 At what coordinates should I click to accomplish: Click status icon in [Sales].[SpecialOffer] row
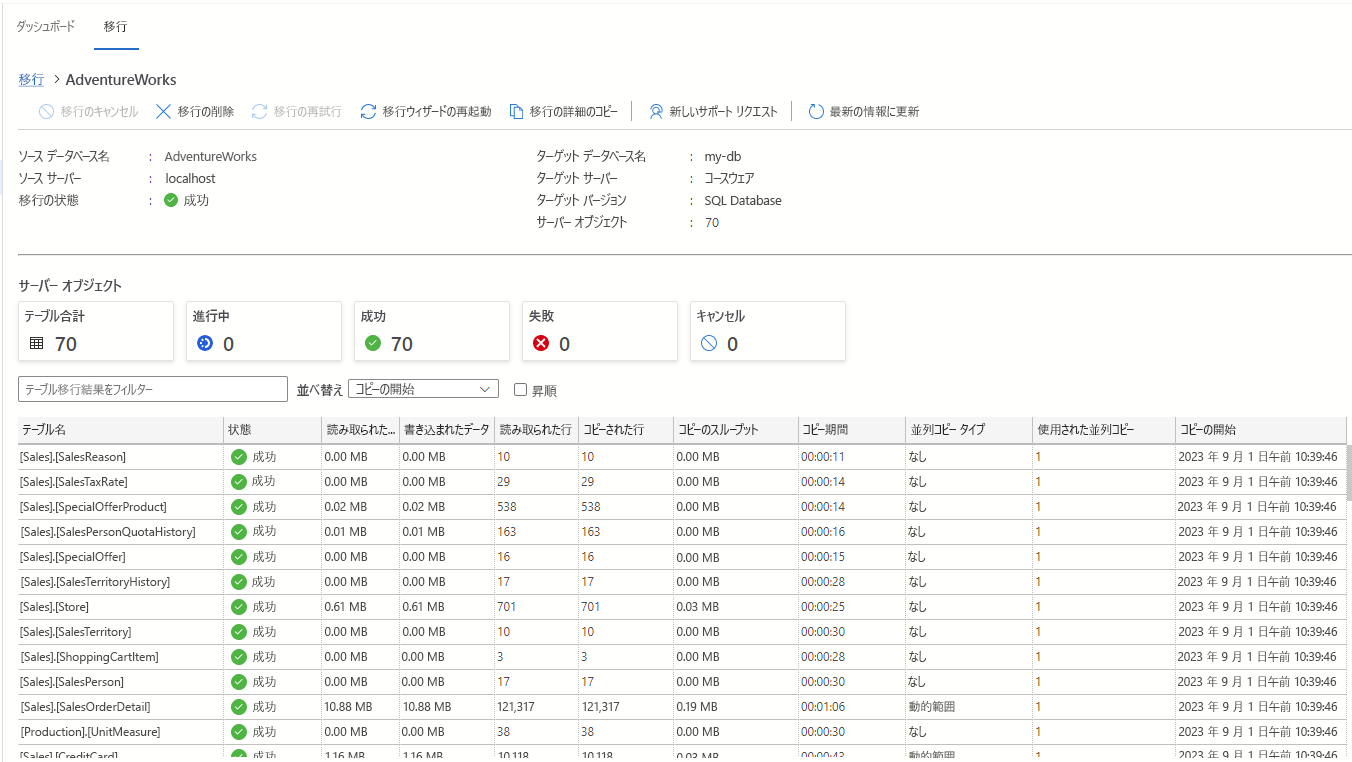pyautogui.click(x=238, y=557)
